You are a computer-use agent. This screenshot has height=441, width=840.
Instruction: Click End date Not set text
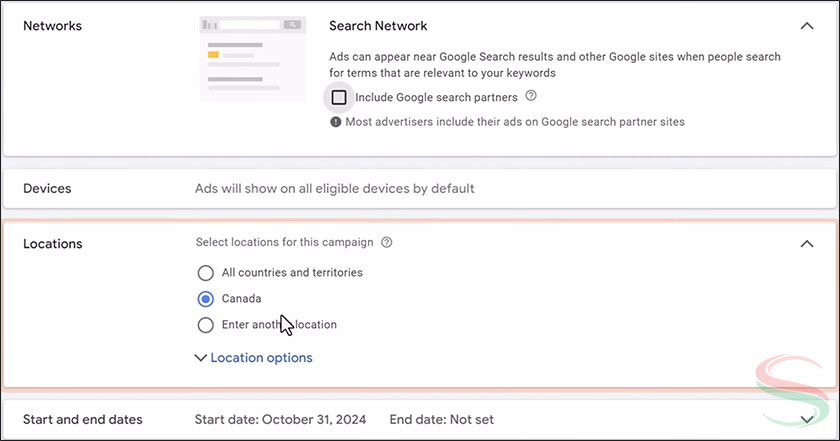click(x=441, y=419)
